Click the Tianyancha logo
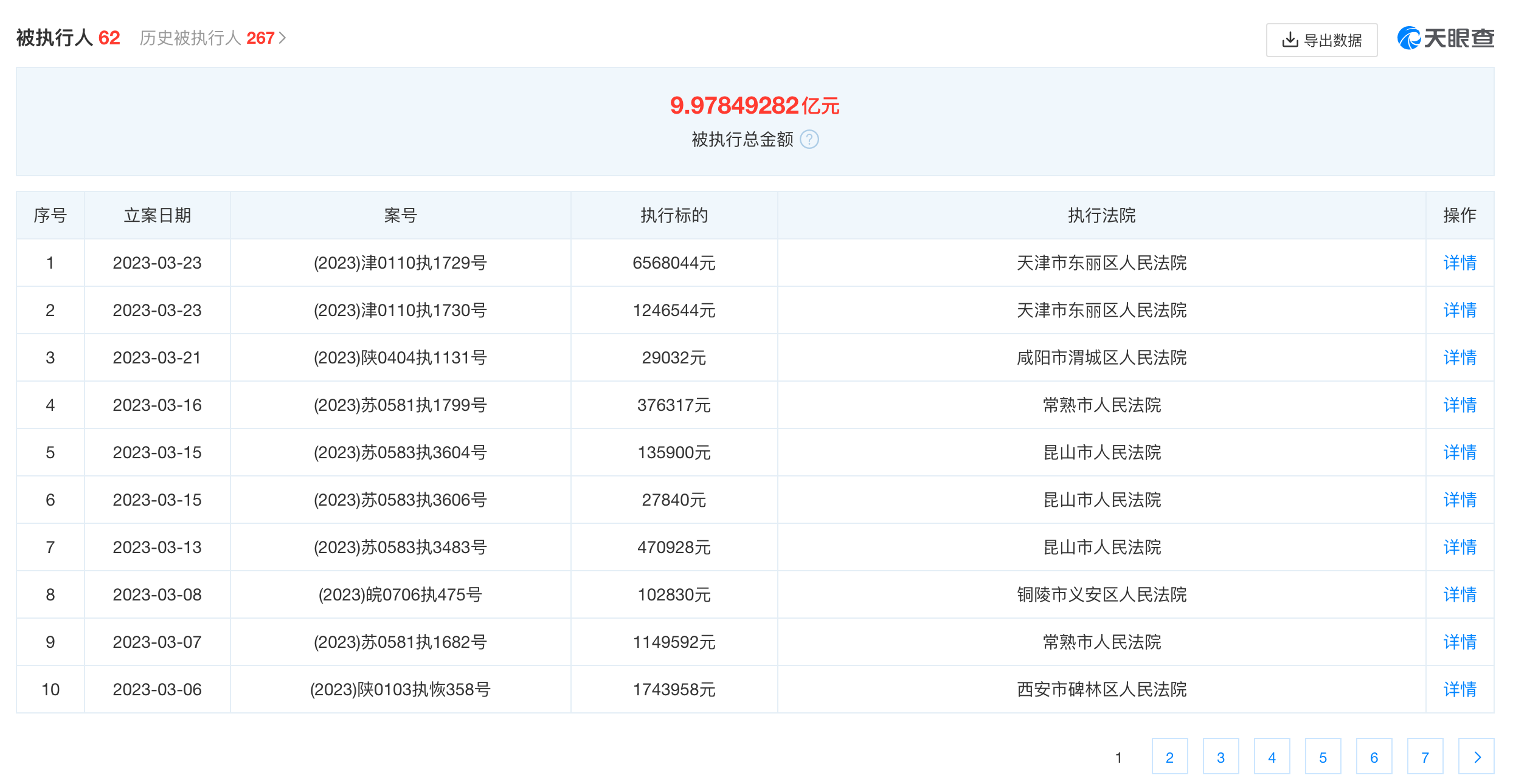This screenshot has height=784, width=1513. pos(1445,39)
